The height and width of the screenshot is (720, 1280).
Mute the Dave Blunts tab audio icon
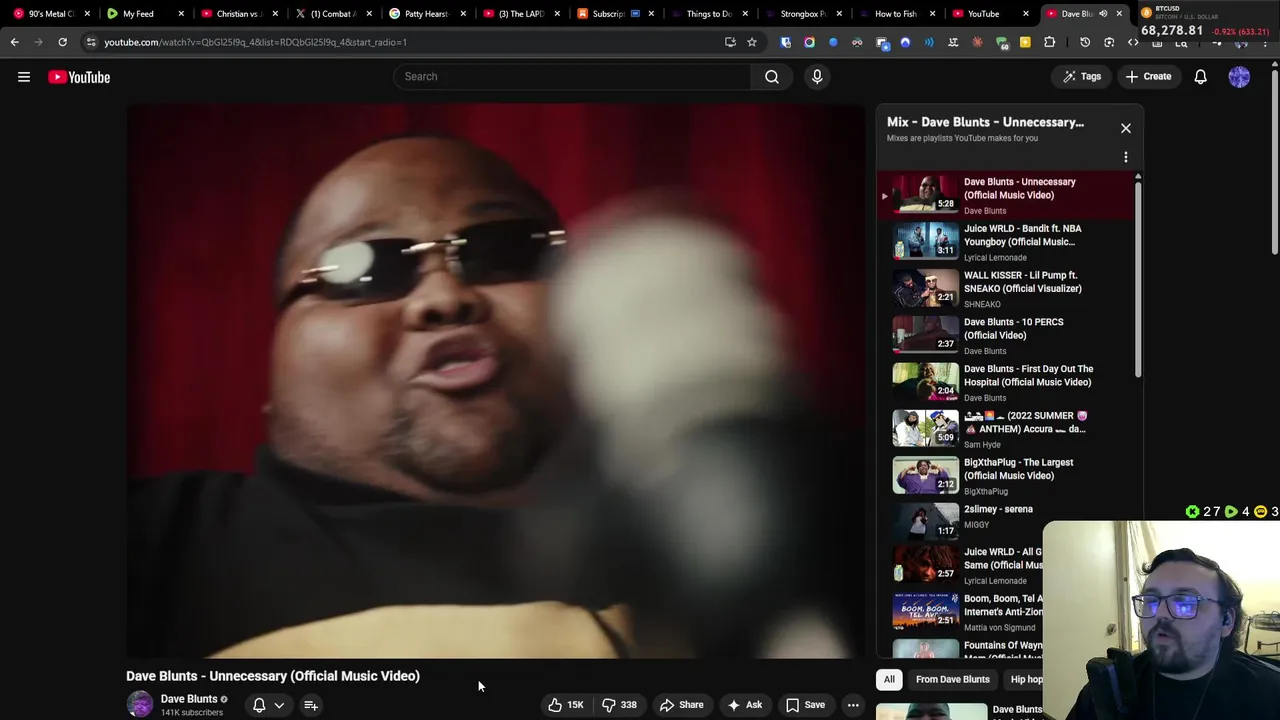[x=1103, y=14]
